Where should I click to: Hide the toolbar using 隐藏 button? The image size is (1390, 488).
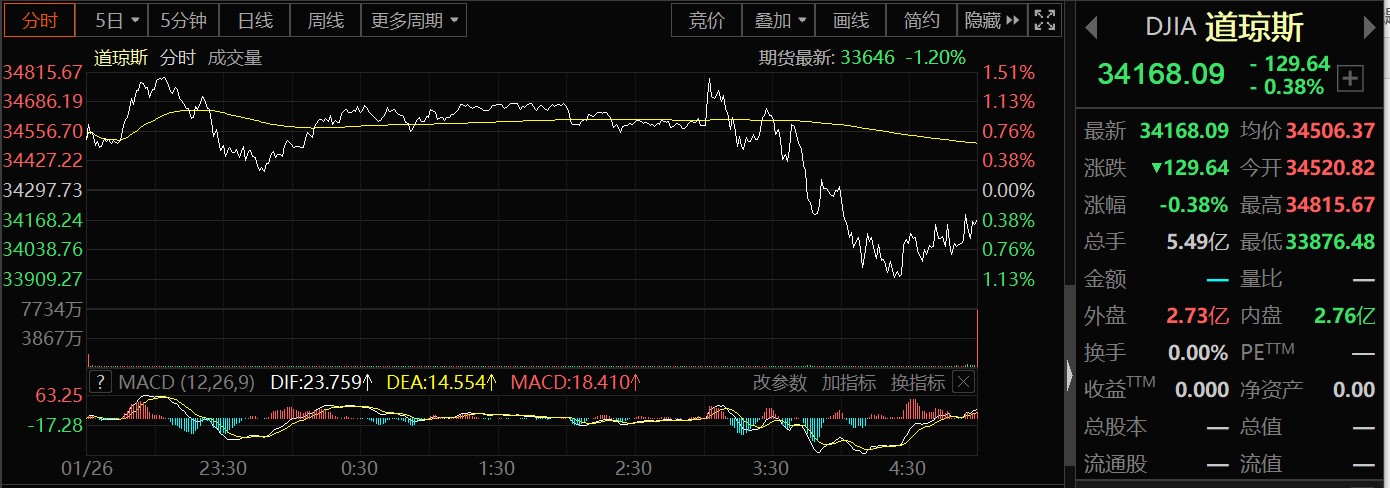pyautogui.click(x=992, y=20)
